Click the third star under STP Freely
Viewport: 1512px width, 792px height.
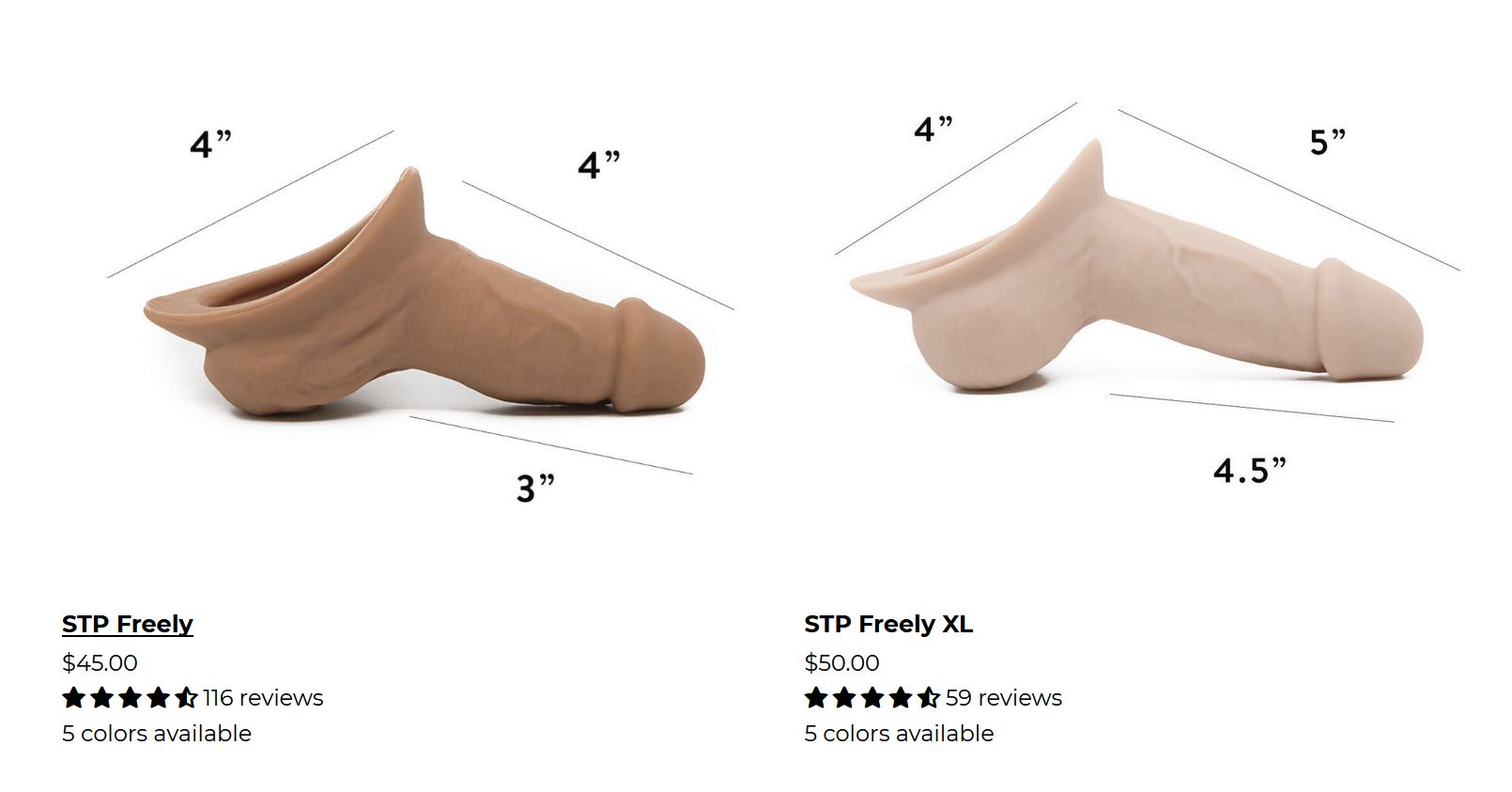click(130, 697)
